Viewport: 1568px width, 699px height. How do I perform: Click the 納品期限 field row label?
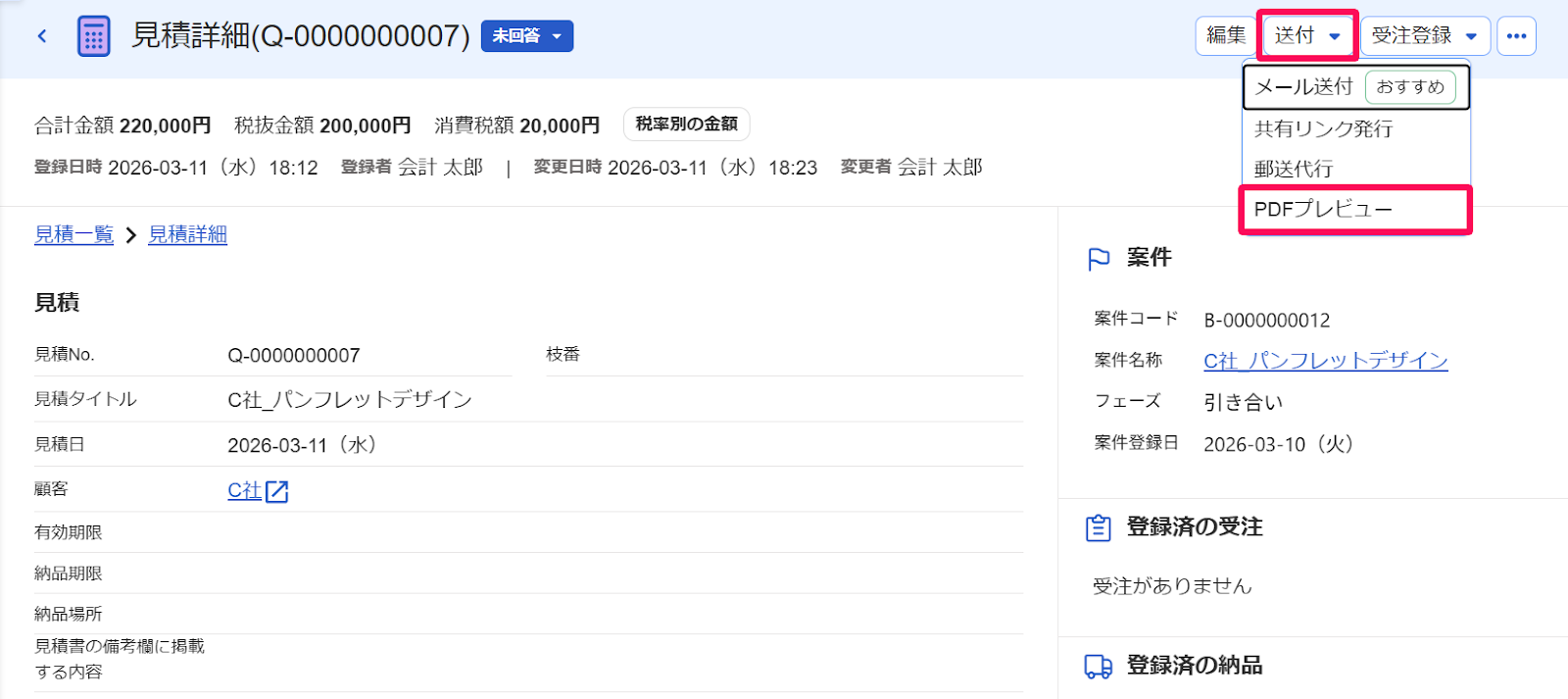pos(69,574)
